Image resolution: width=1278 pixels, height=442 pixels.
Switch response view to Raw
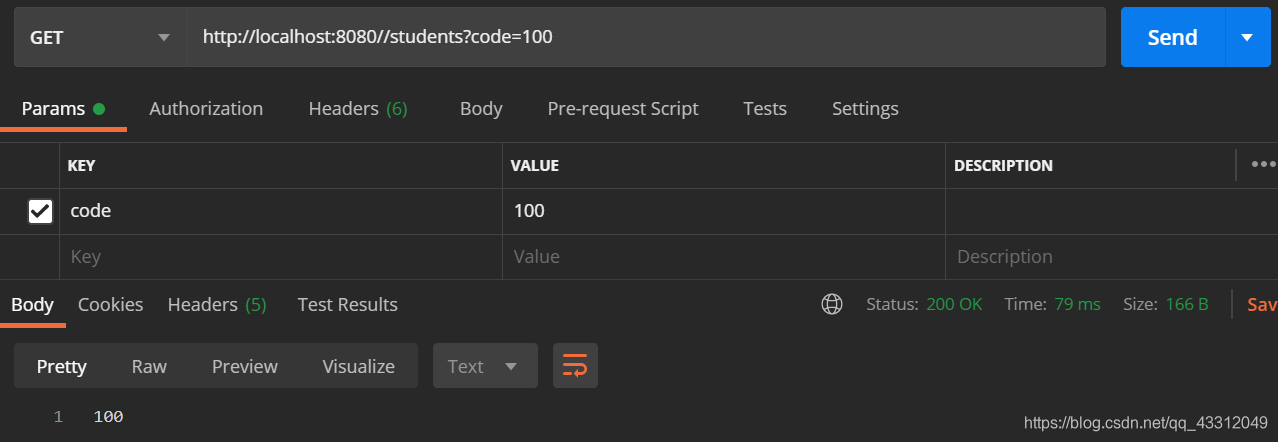coord(149,366)
